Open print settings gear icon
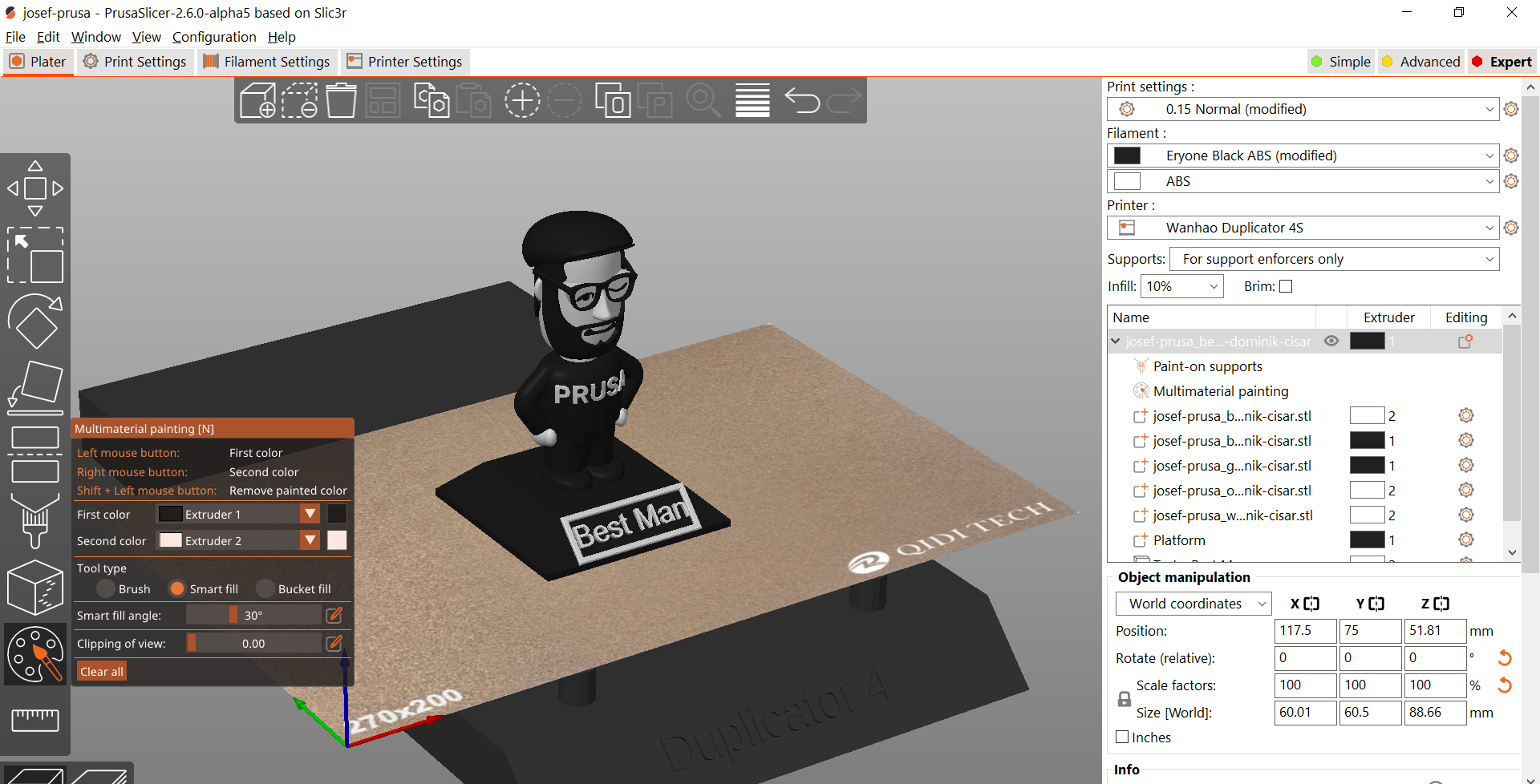1540x784 pixels. coord(1511,109)
